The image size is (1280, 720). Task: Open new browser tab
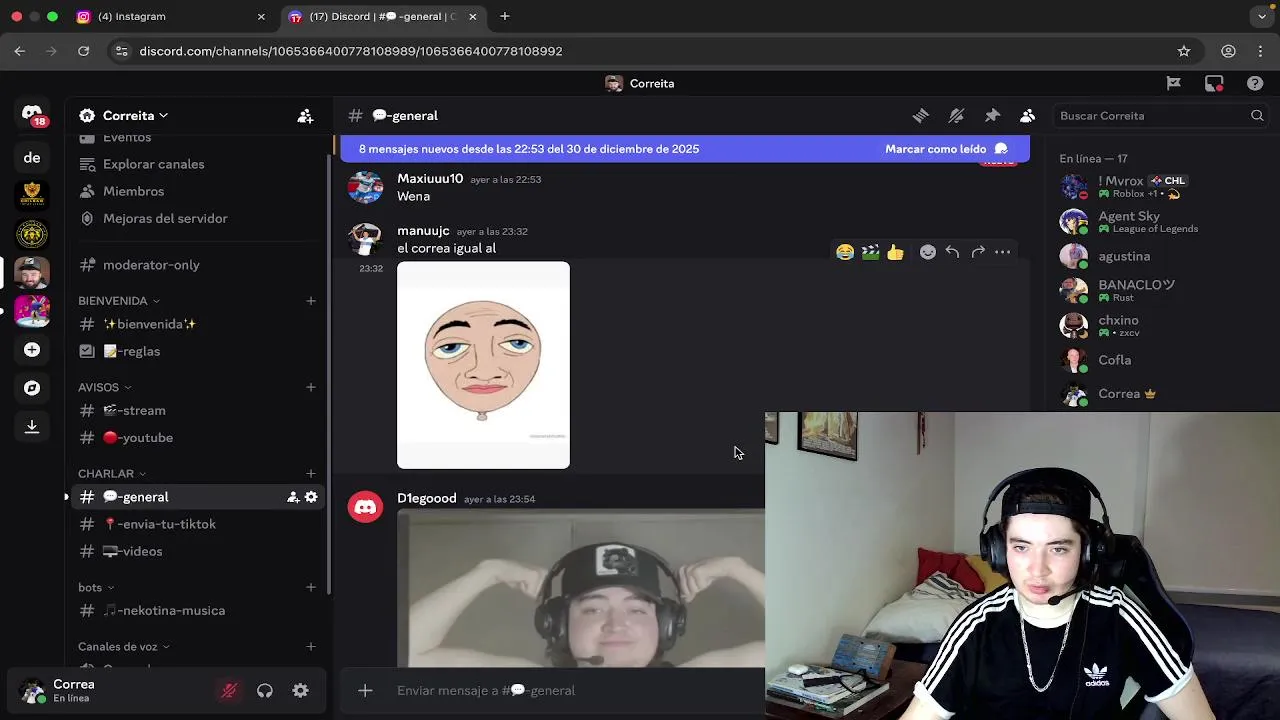click(x=505, y=16)
